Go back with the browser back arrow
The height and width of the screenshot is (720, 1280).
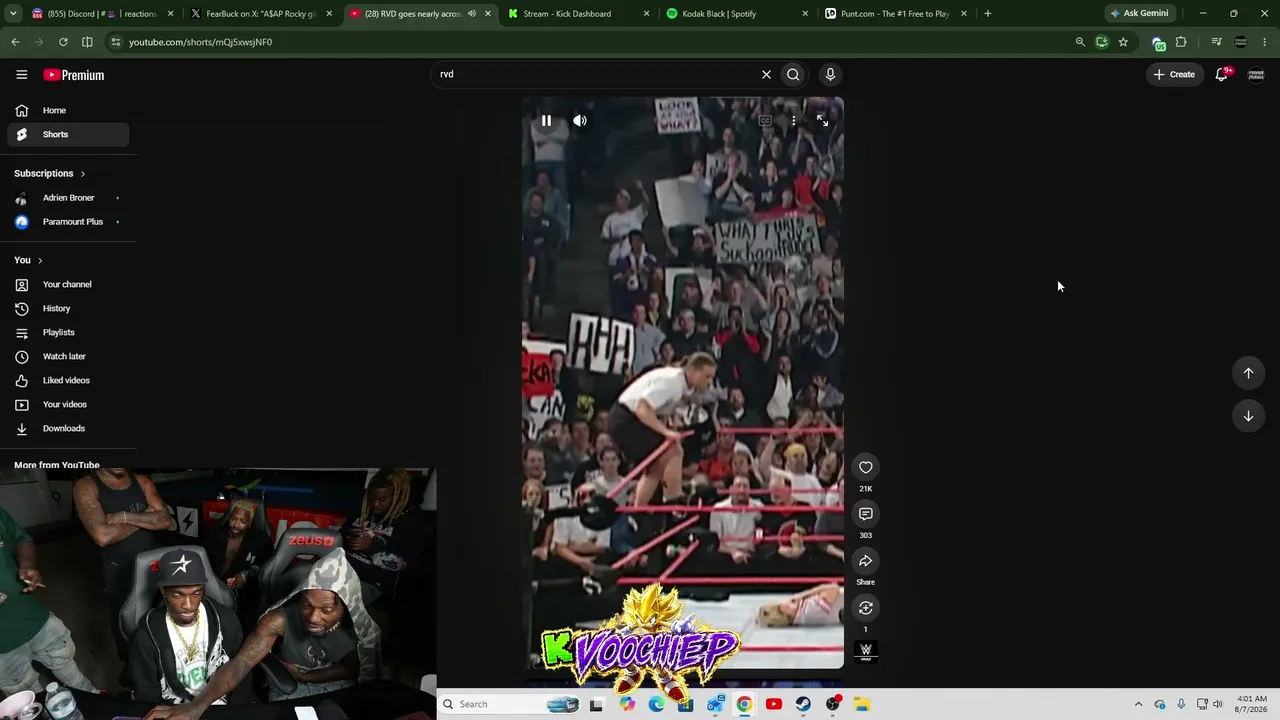(15, 42)
